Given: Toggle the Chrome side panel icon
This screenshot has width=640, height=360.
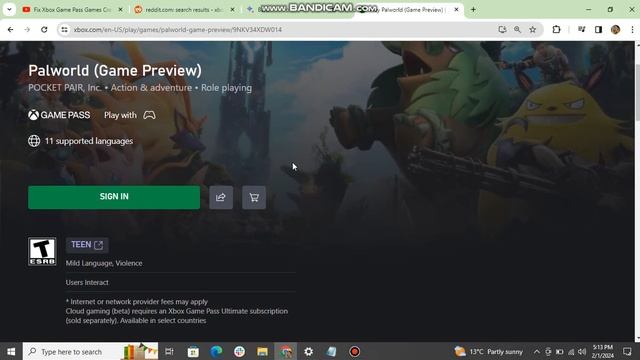Looking at the screenshot, I should pos(598,29).
